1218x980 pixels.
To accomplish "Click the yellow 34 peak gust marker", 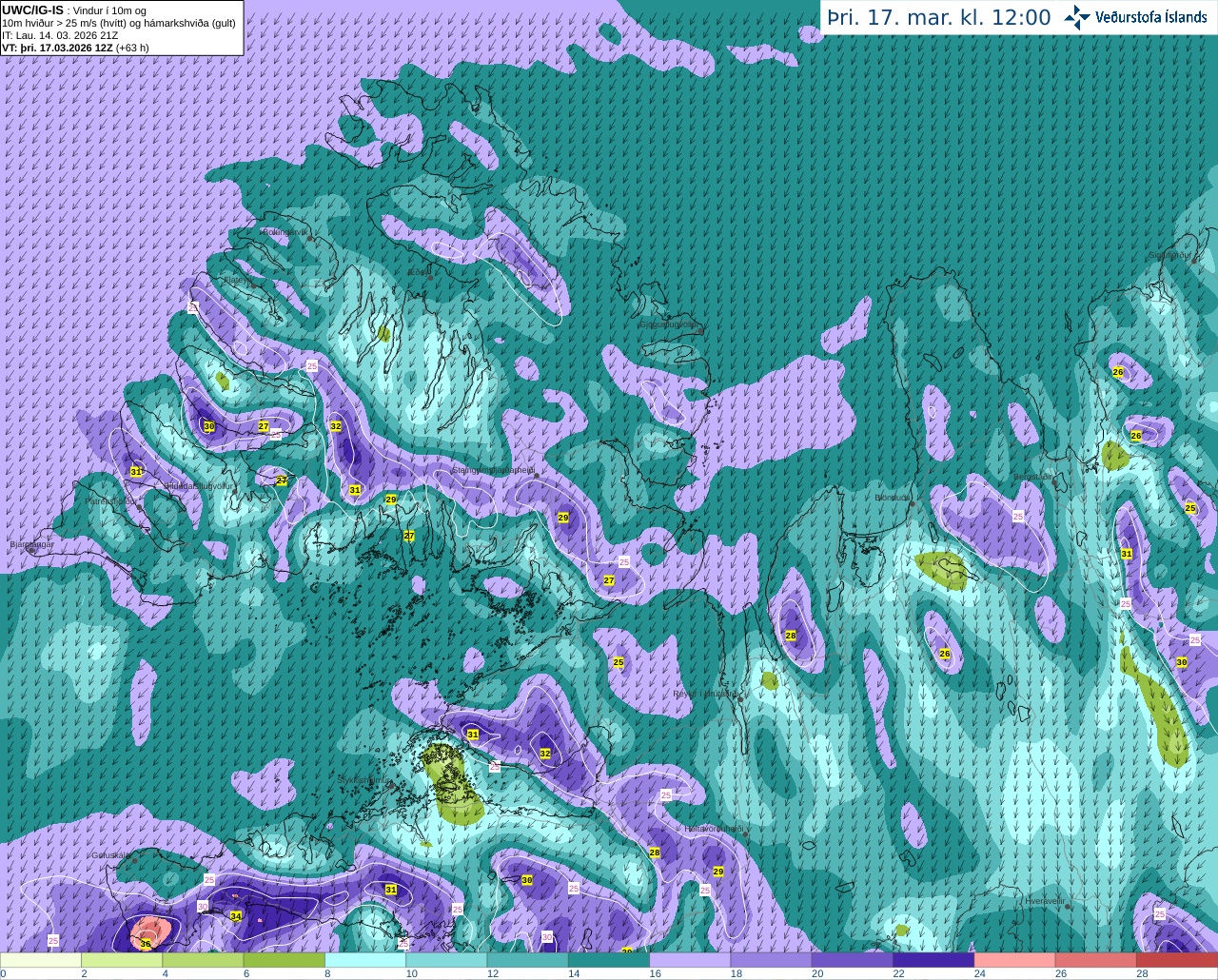I will pyautogui.click(x=236, y=916).
